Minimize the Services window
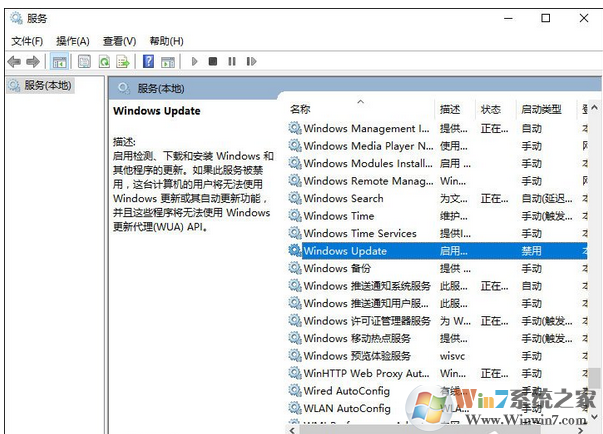The height and width of the screenshot is (434, 603). click(x=508, y=18)
